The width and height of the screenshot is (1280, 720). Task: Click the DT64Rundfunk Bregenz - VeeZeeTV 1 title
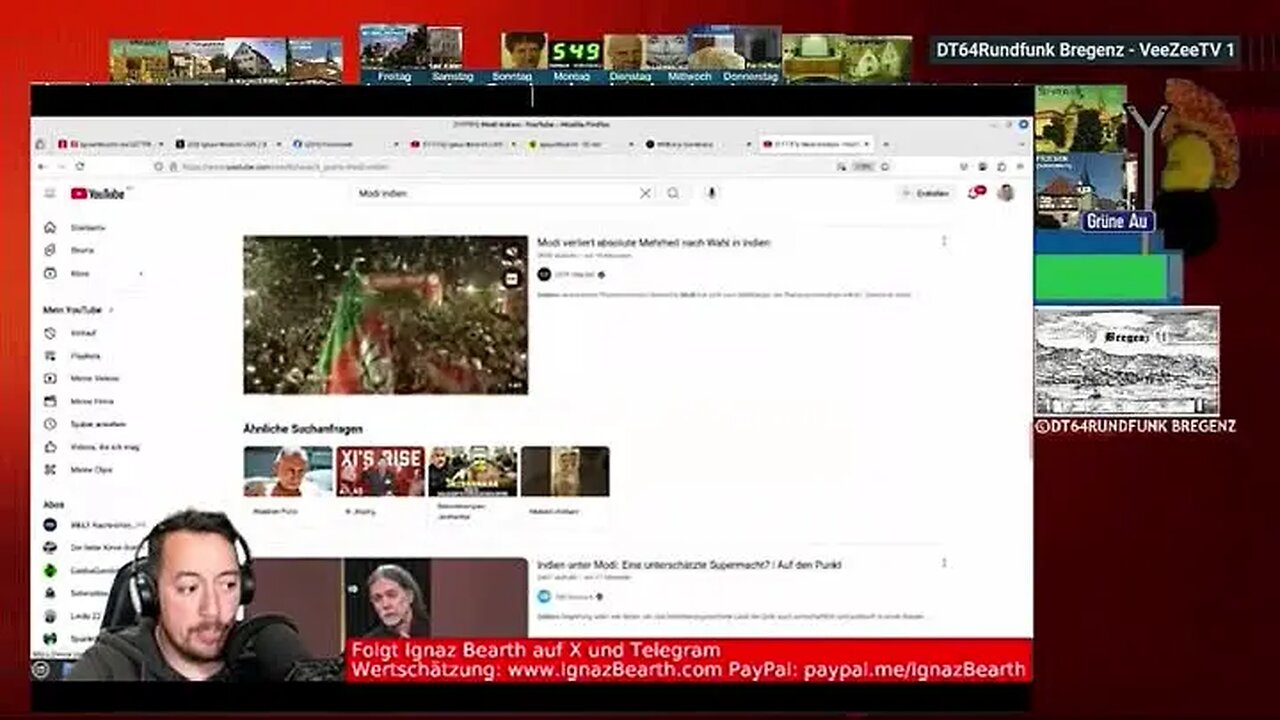click(x=1085, y=50)
